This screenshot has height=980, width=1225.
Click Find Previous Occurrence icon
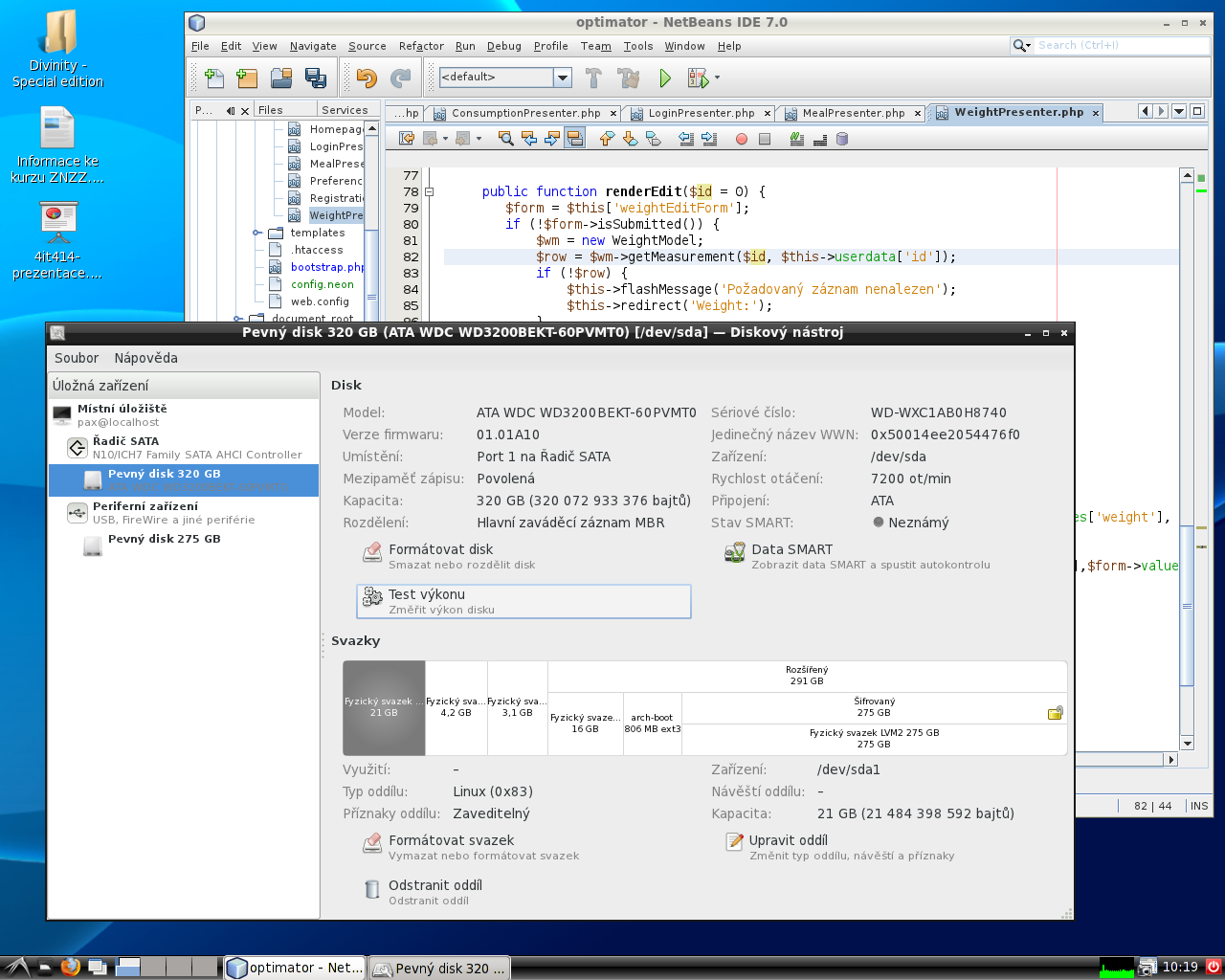tap(529, 139)
